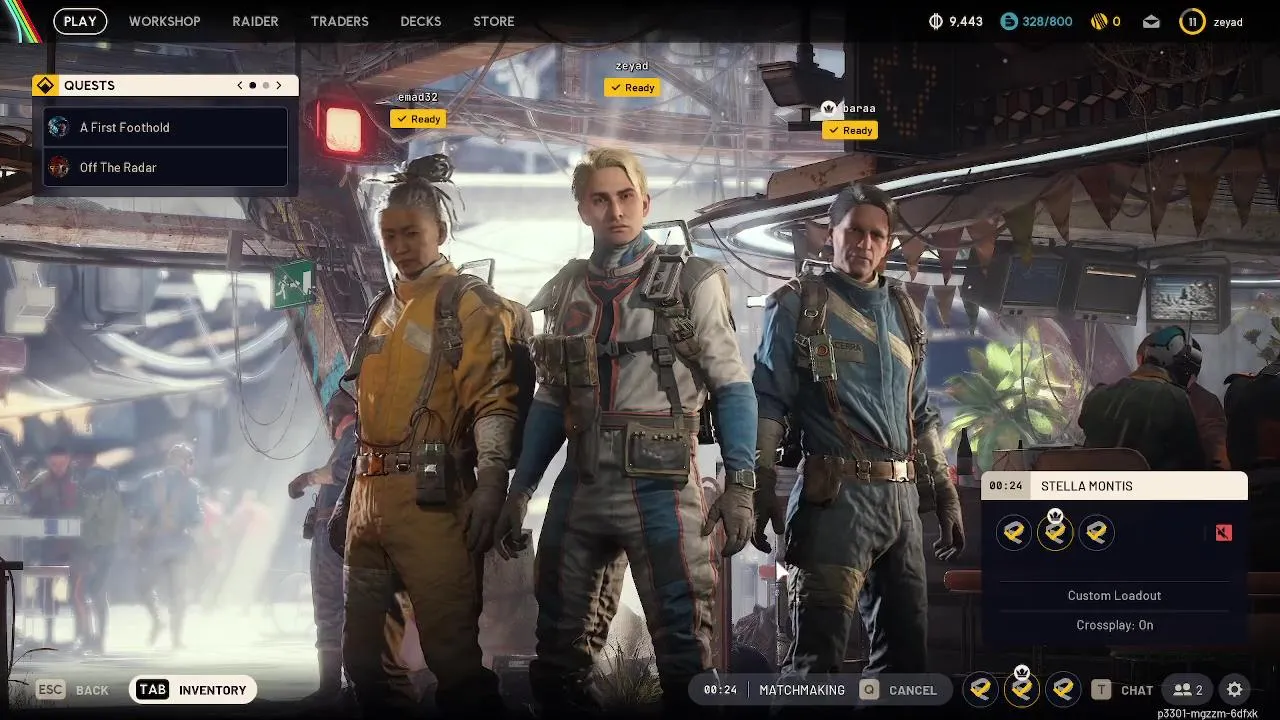Click the crown leader icon beside baraa
This screenshot has height=720, width=1280.
click(829, 108)
